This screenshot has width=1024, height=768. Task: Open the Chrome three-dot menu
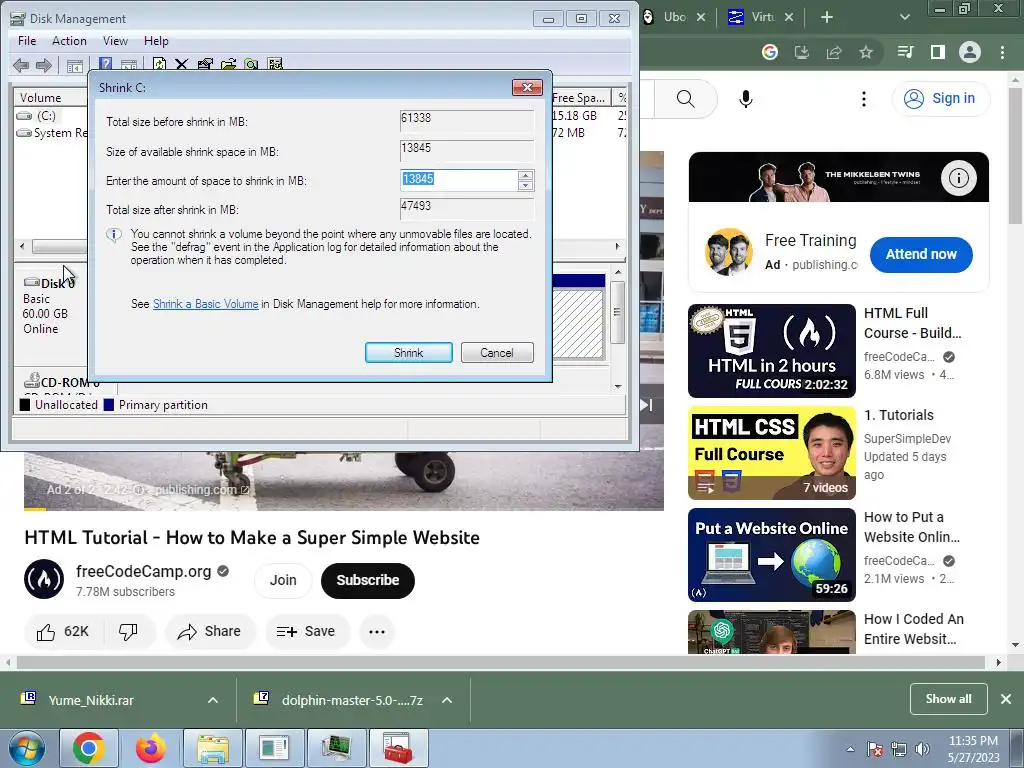coord(1002,52)
